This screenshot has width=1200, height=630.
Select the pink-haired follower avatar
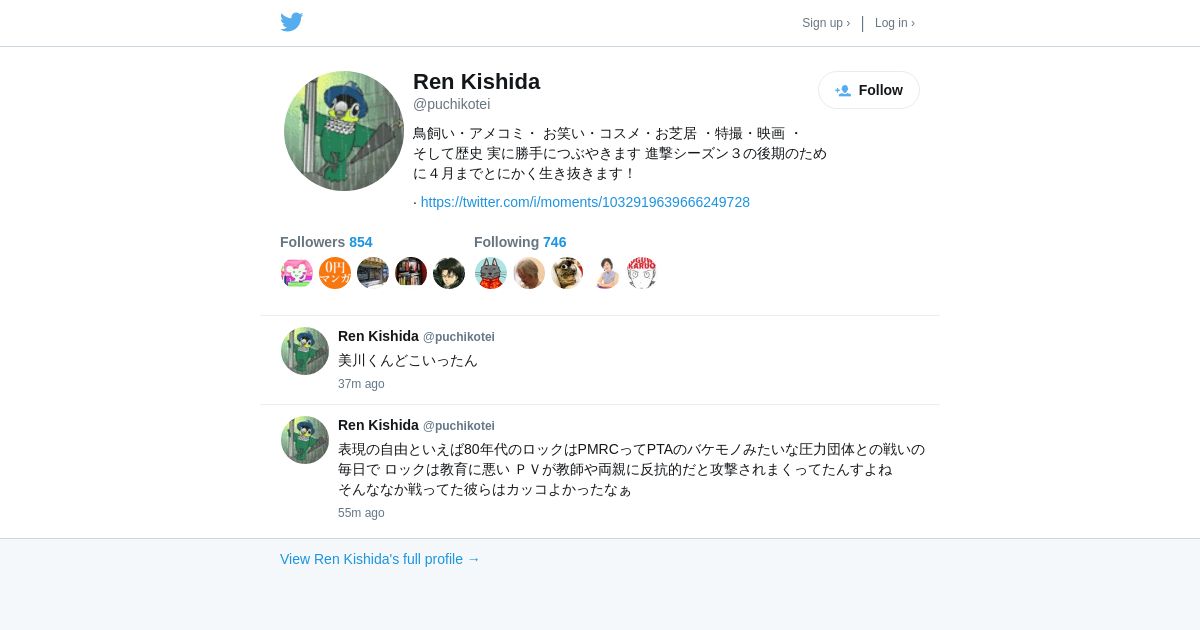coord(297,273)
